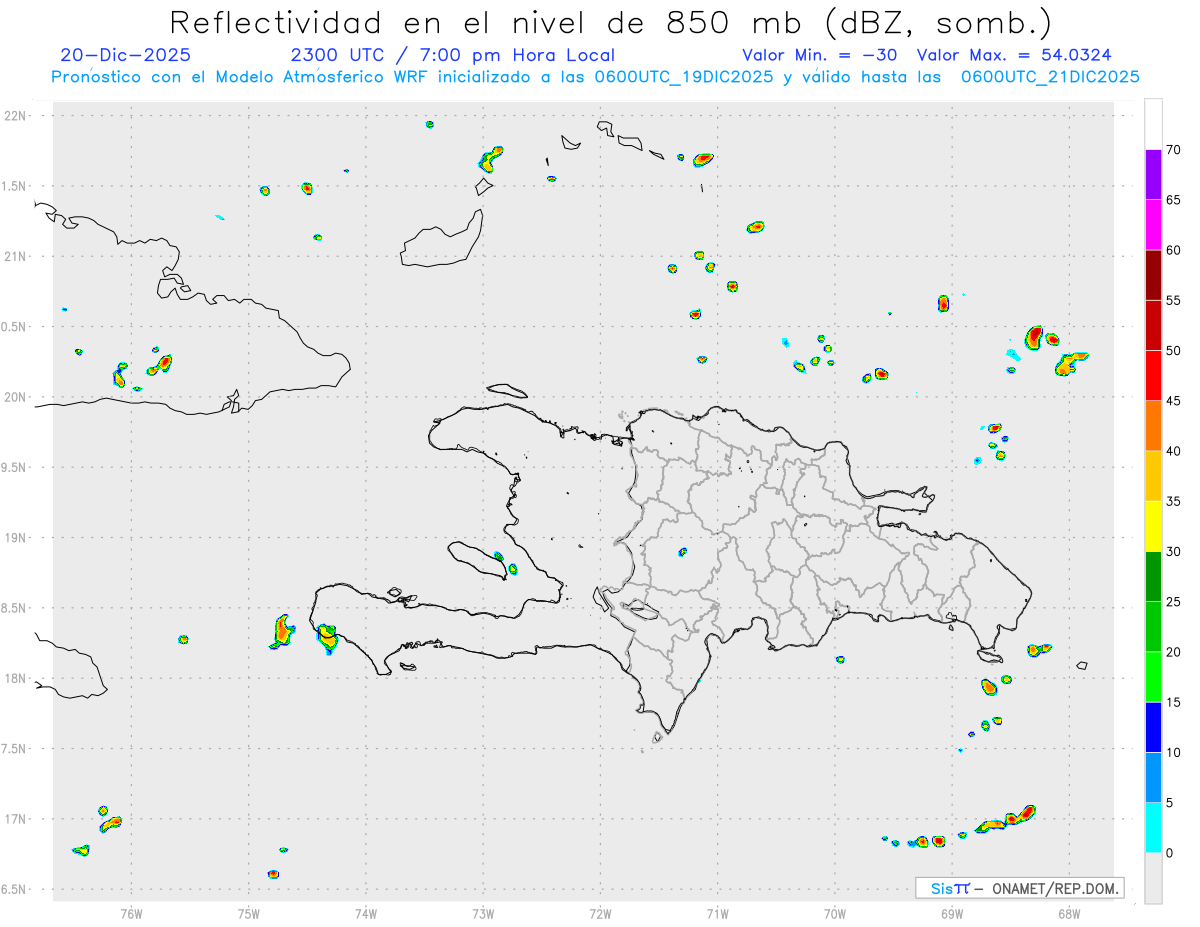Click the time label '2300 UTC / 7:00 pm Hora Local'

click(x=453, y=55)
